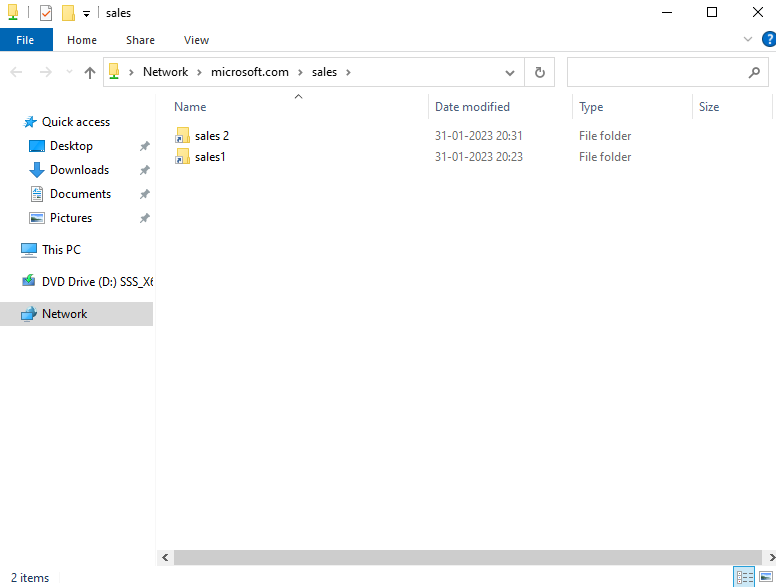Click the network folder icon in address bar
Viewport: 776px width, 587px height.
(x=114, y=72)
